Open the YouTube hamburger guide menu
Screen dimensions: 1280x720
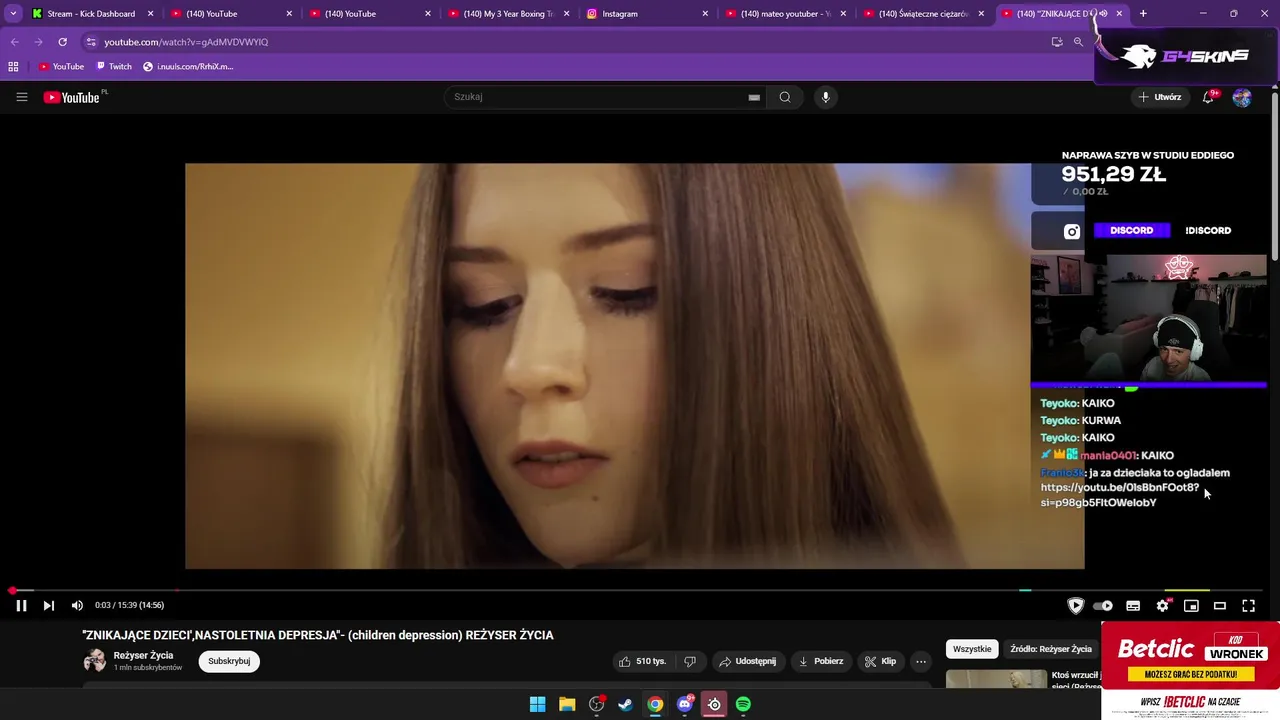(x=21, y=97)
